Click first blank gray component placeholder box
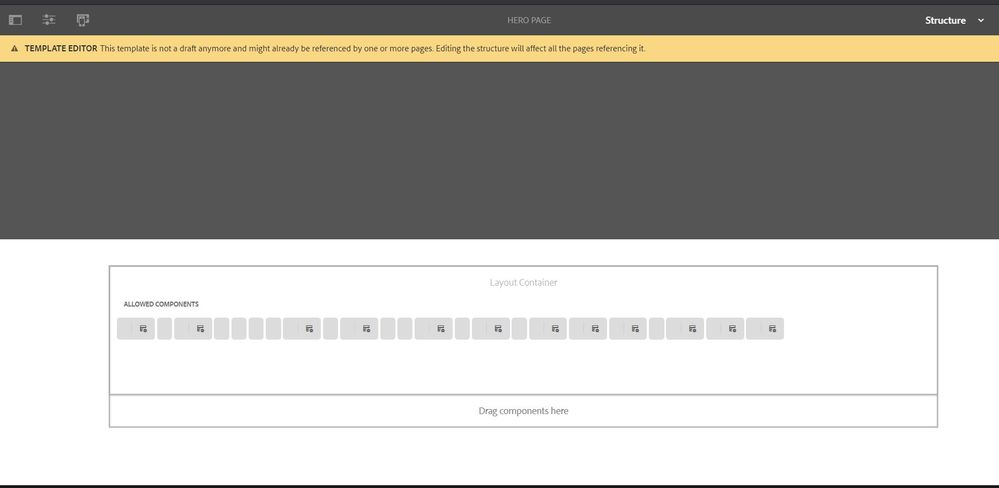999x488 pixels. 164,329
